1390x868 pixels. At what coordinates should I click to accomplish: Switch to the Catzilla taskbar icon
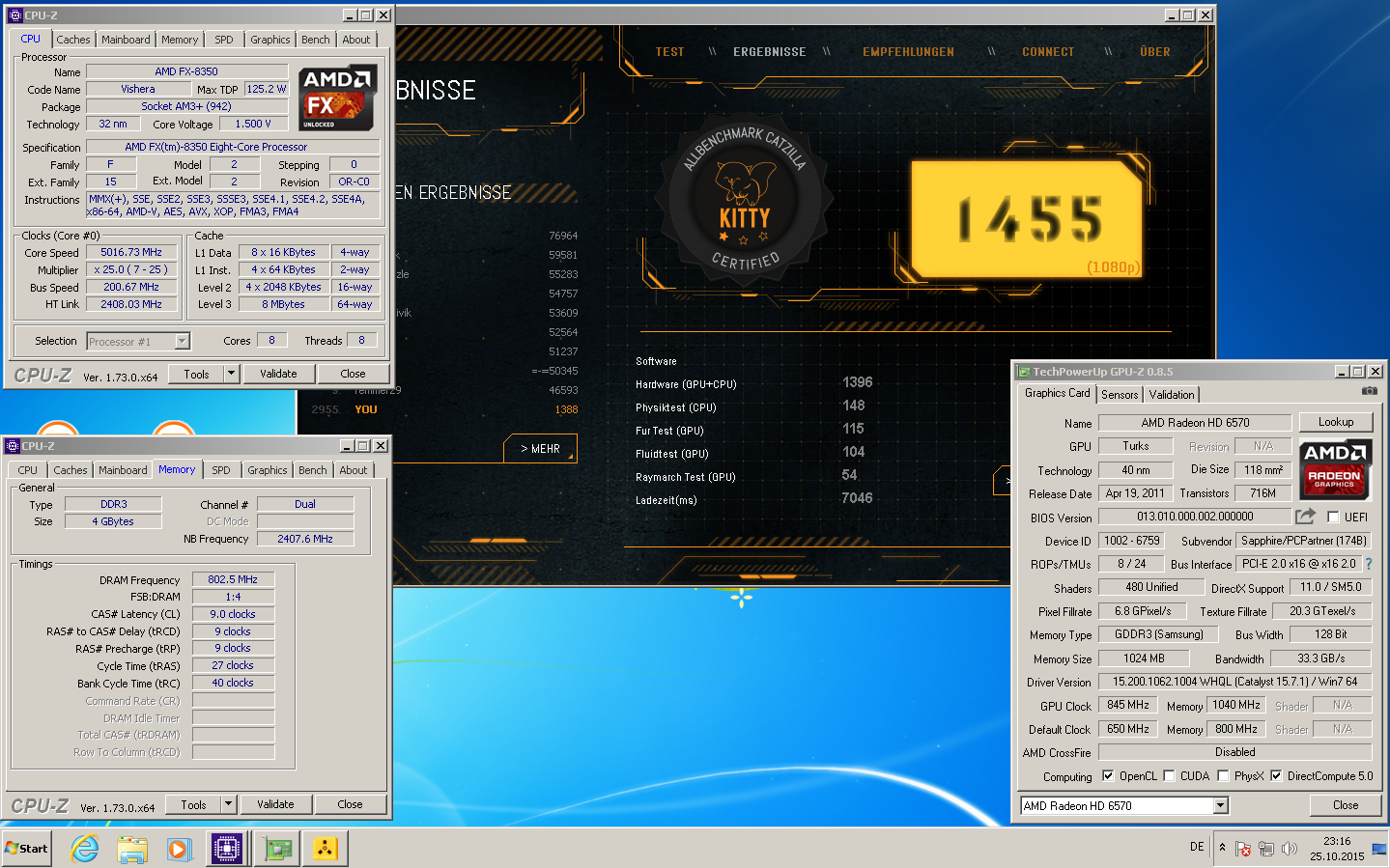pyautogui.click(x=326, y=849)
